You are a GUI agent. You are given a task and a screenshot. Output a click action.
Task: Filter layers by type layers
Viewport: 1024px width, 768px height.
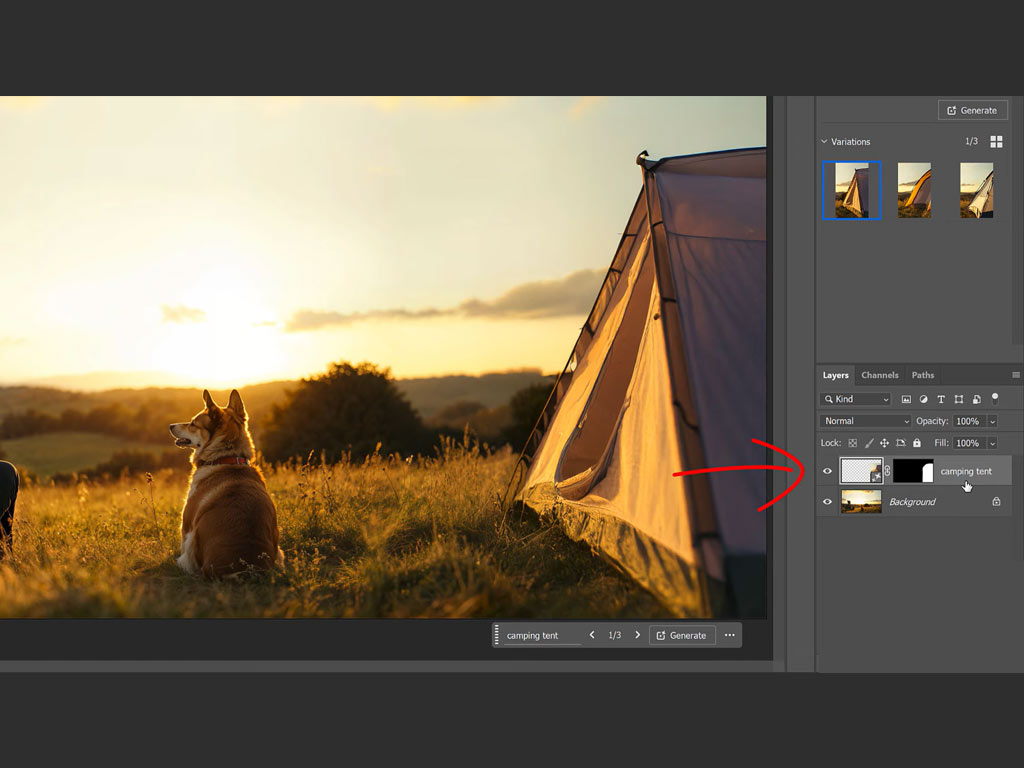(x=941, y=399)
